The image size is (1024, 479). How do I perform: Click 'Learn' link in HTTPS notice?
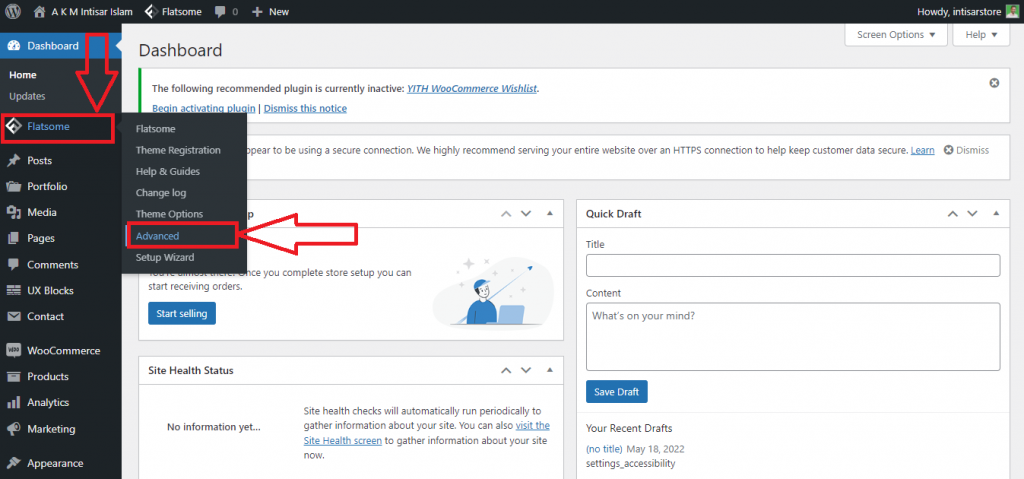click(922, 150)
